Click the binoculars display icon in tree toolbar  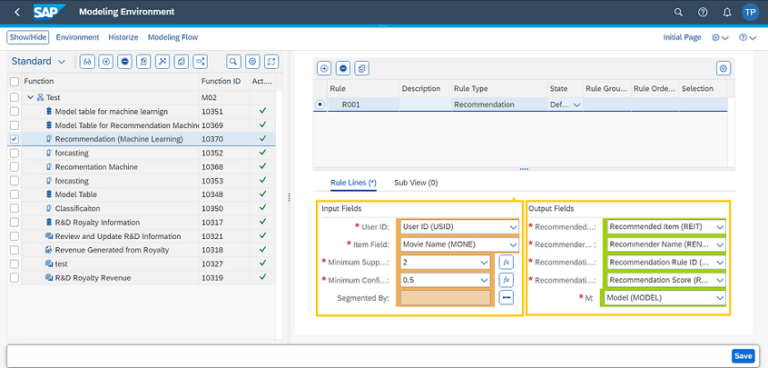pos(87,61)
